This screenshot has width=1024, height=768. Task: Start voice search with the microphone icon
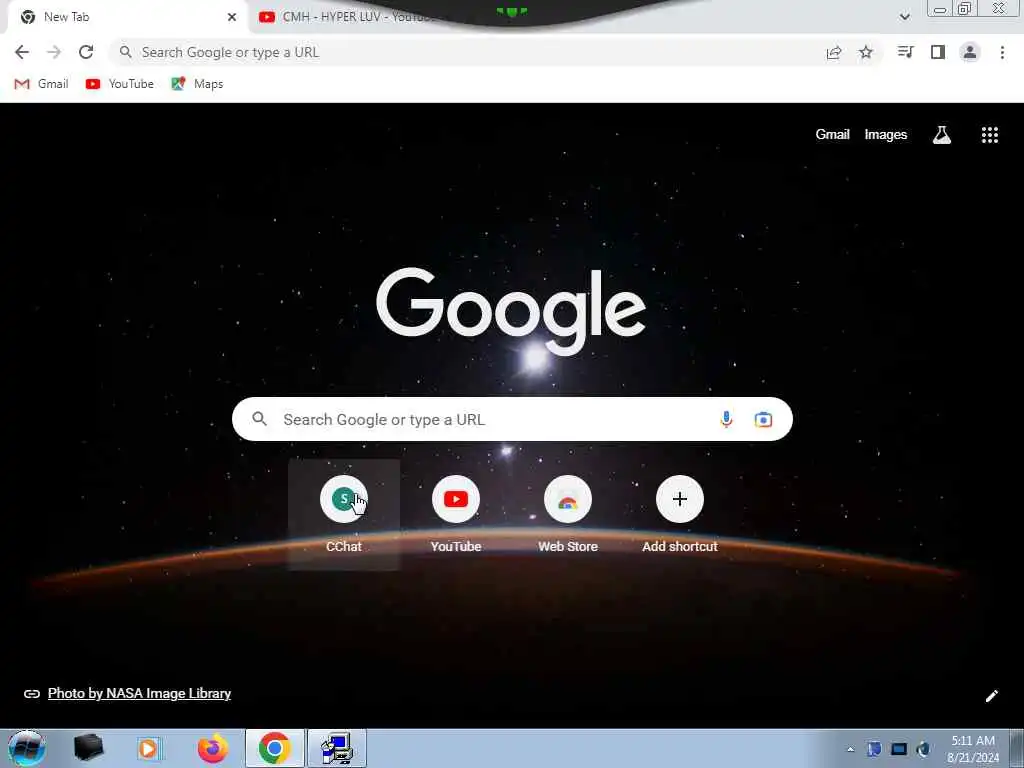pos(726,419)
